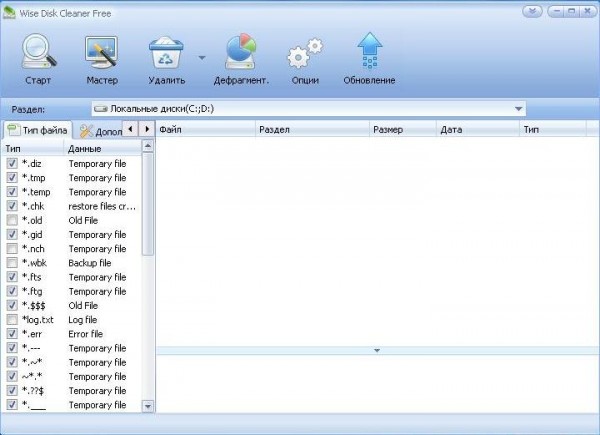Open the Дефрагмент. disk tool
The height and width of the screenshot is (435, 600).
pos(240,52)
